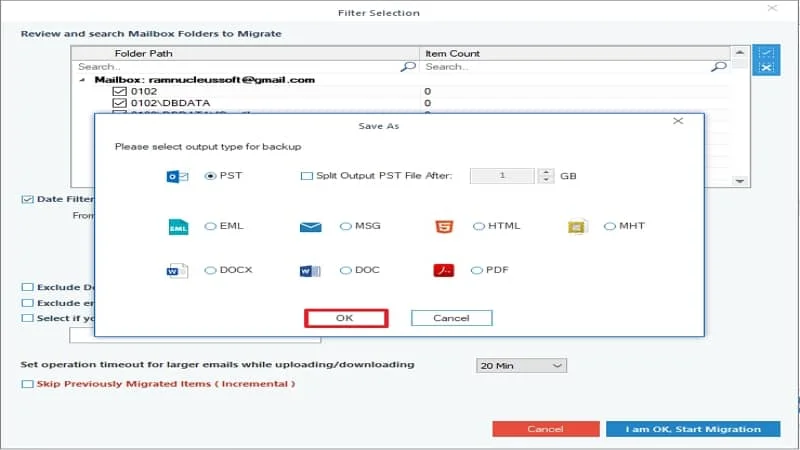Click the red Cancel button in Filter Selection
800x450 pixels.
click(545, 429)
